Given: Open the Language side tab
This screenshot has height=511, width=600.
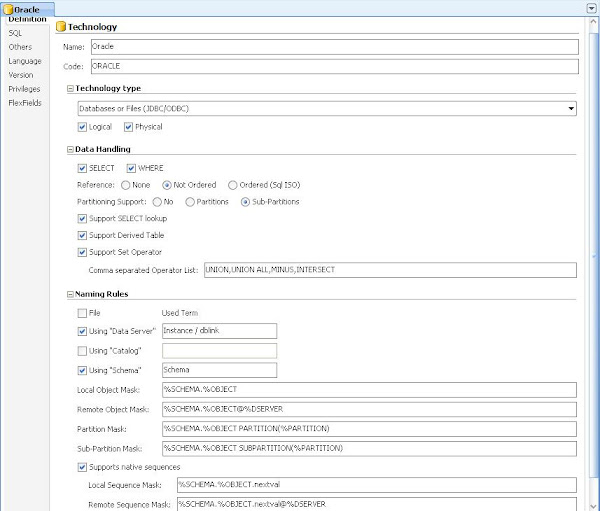Looking at the screenshot, I should [x=25, y=61].
